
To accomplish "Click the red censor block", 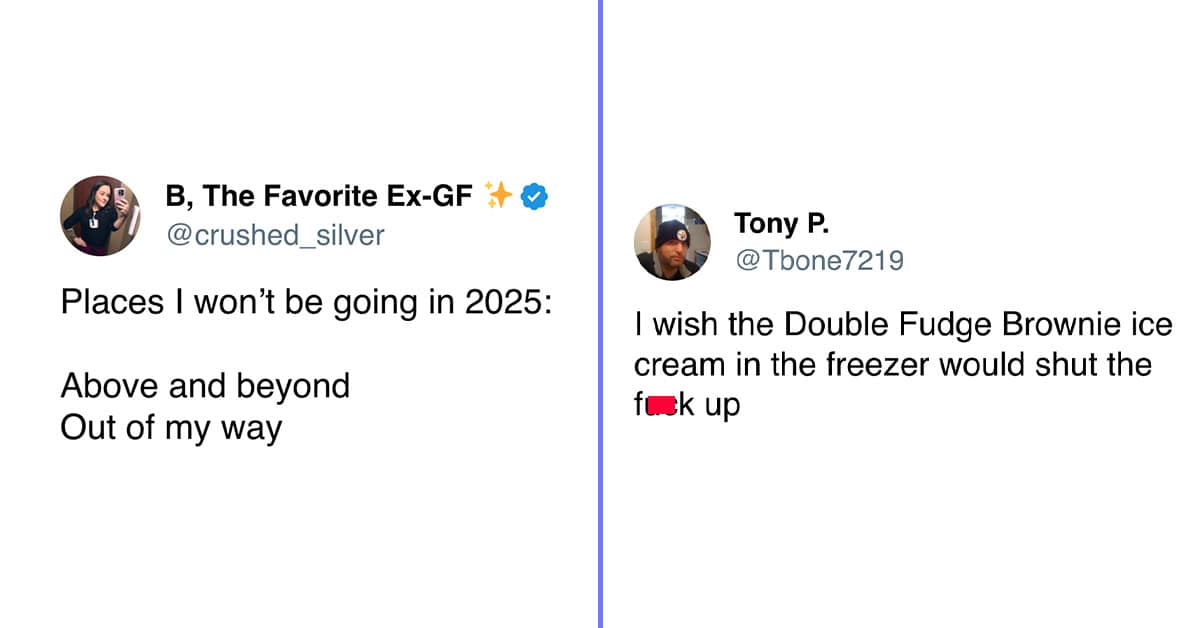I will (x=661, y=406).
